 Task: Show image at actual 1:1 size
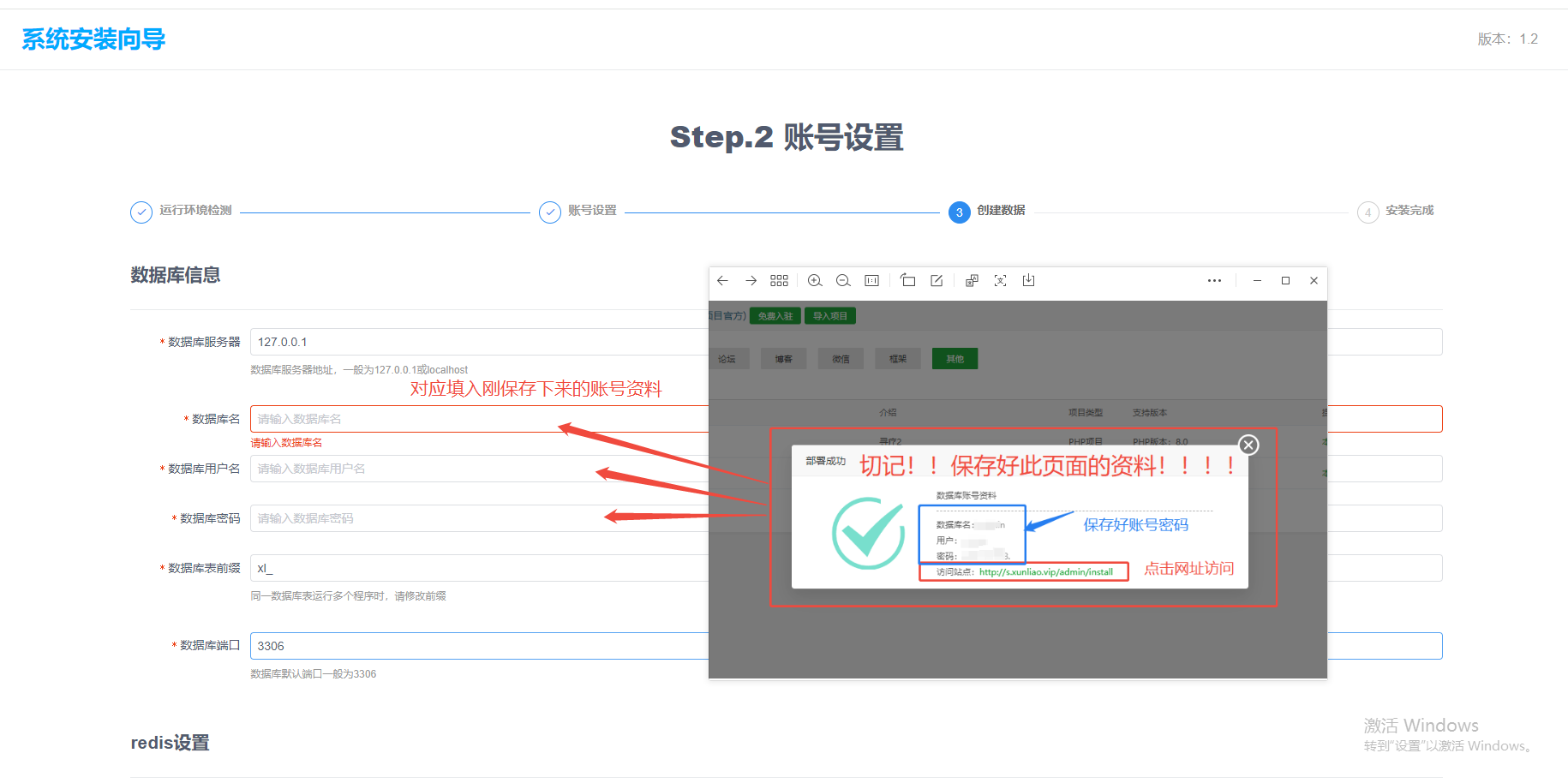pos(871,281)
